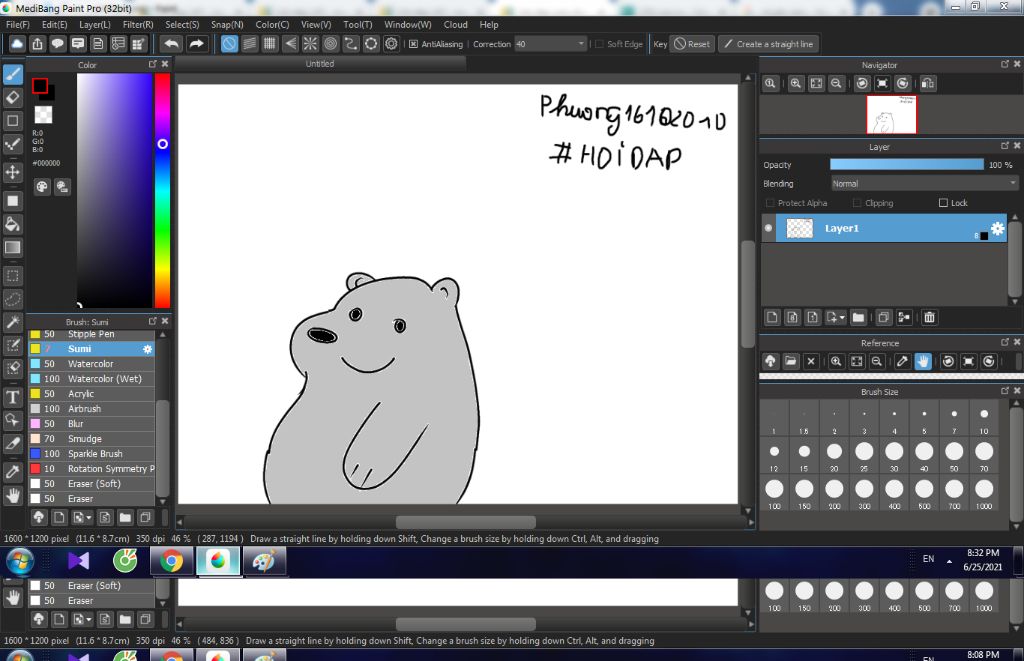Viewport: 1024px width, 661px height.
Task: Open an image file in Reference panel
Action: tap(790, 361)
